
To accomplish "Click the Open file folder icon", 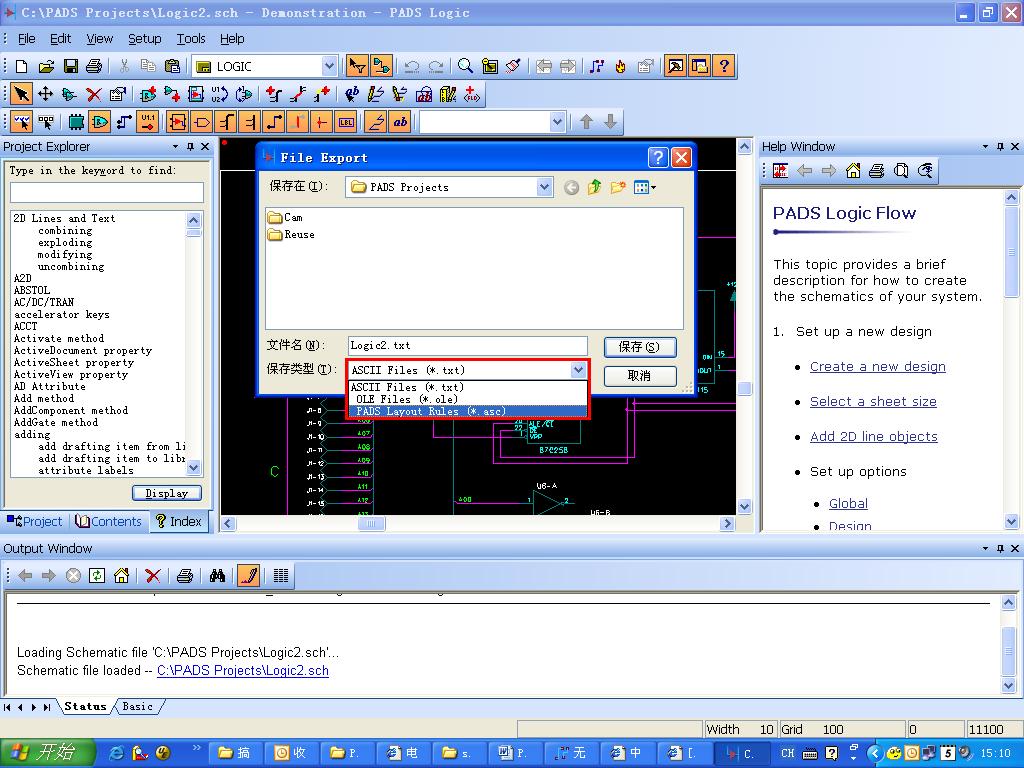I will click(x=46, y=66).
